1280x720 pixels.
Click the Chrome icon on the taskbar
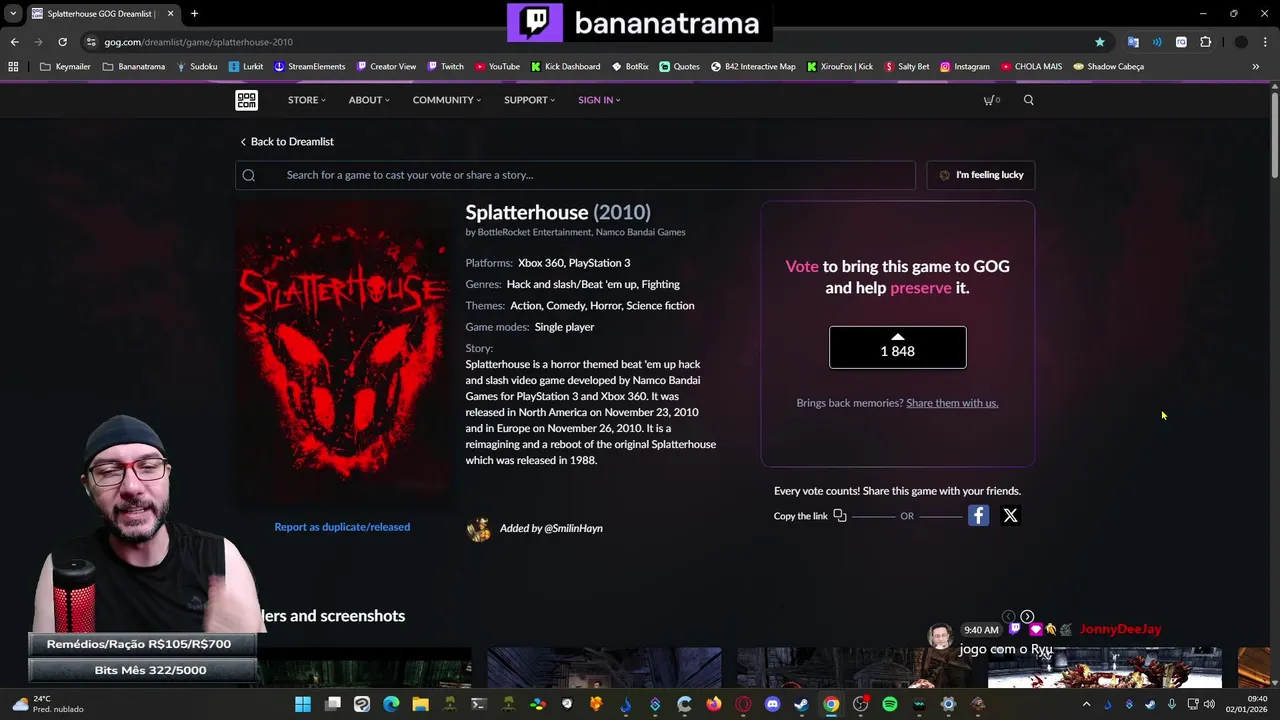pos(831,704)
